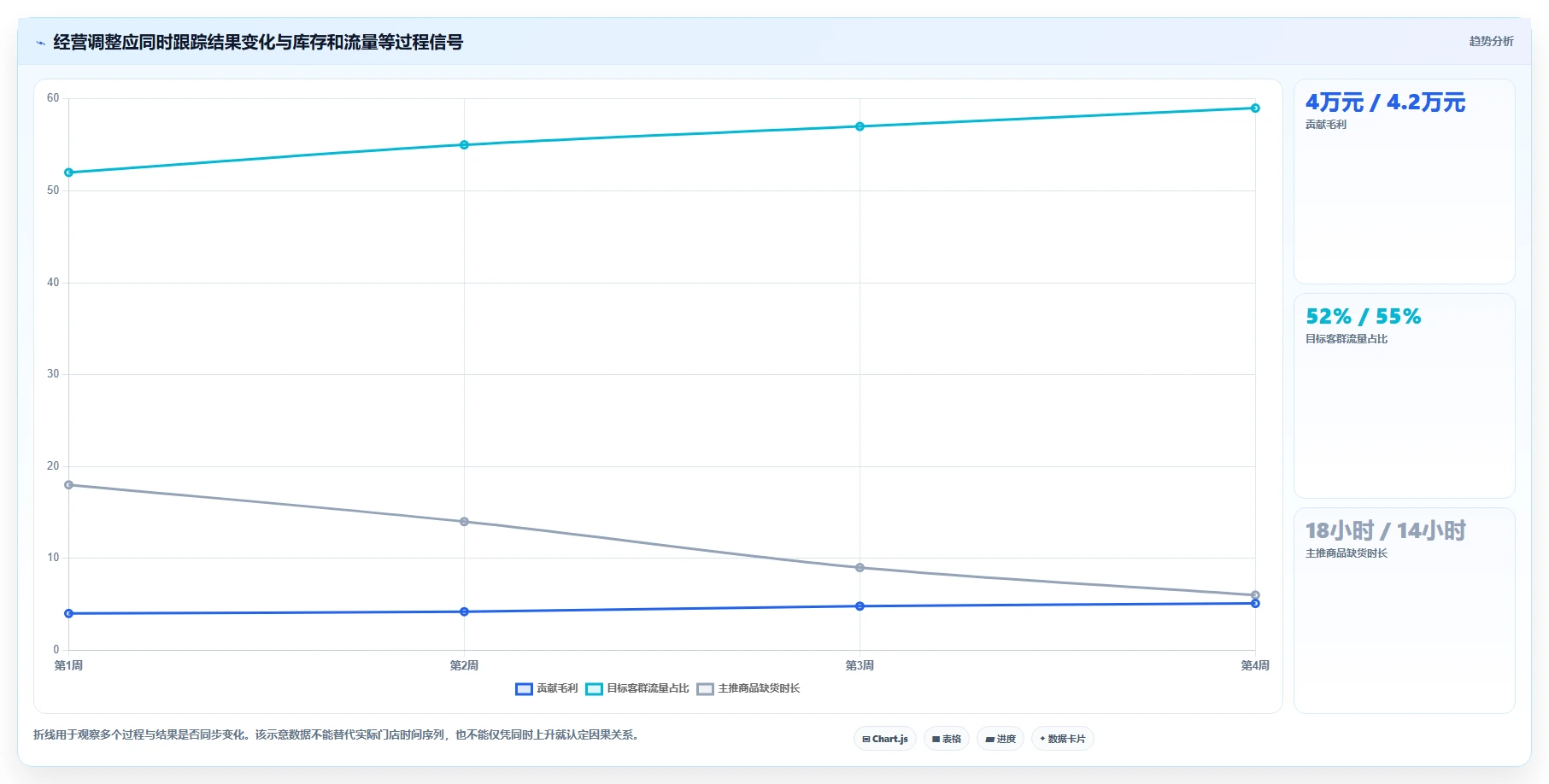Viewport: 1549px width, 784px height.
Task: Click the 第3周 point on 贡献毛利 line
Action: (x=860, y=606)
